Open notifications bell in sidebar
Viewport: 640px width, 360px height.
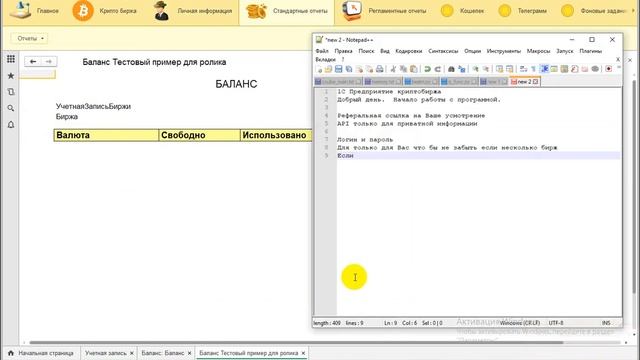point(11,124)
